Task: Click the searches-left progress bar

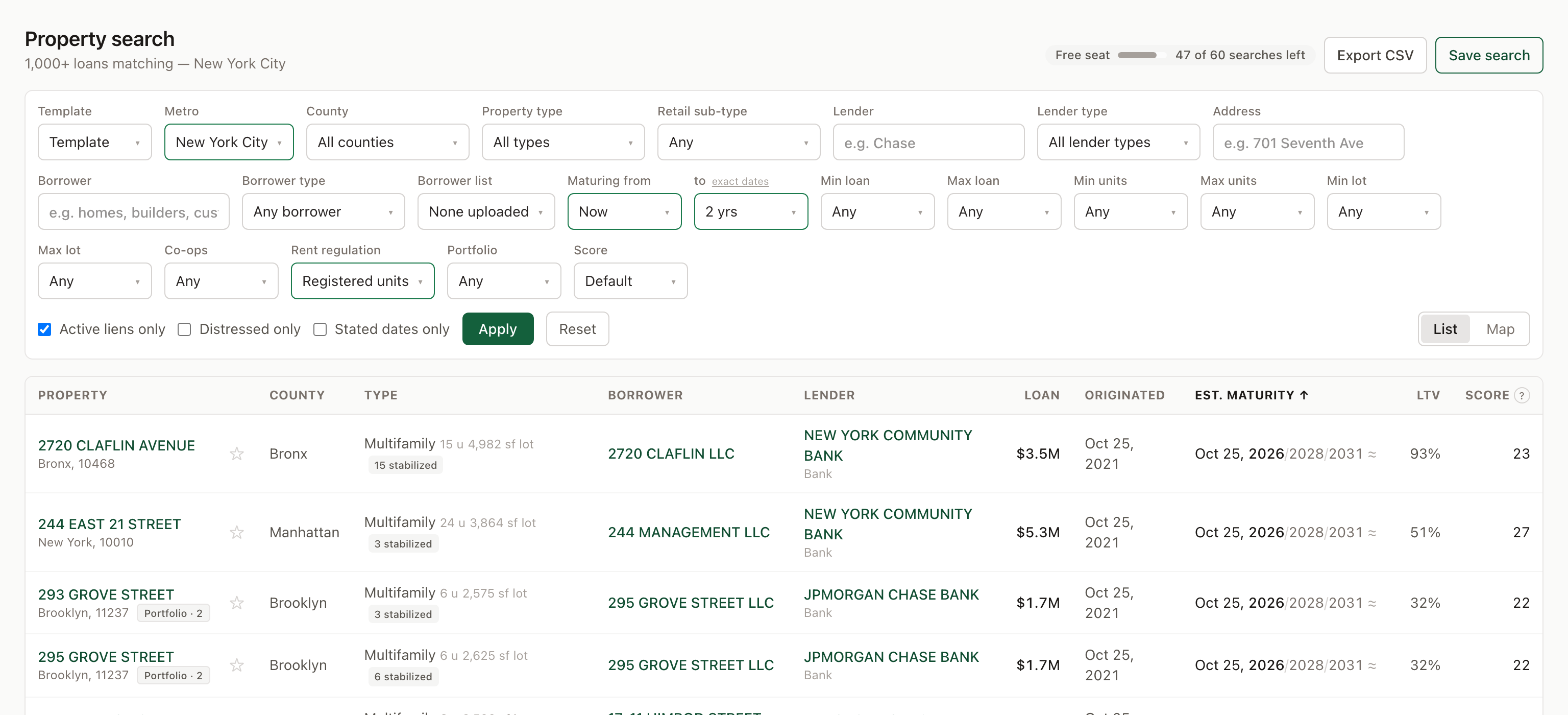Action: [1141, 56]
